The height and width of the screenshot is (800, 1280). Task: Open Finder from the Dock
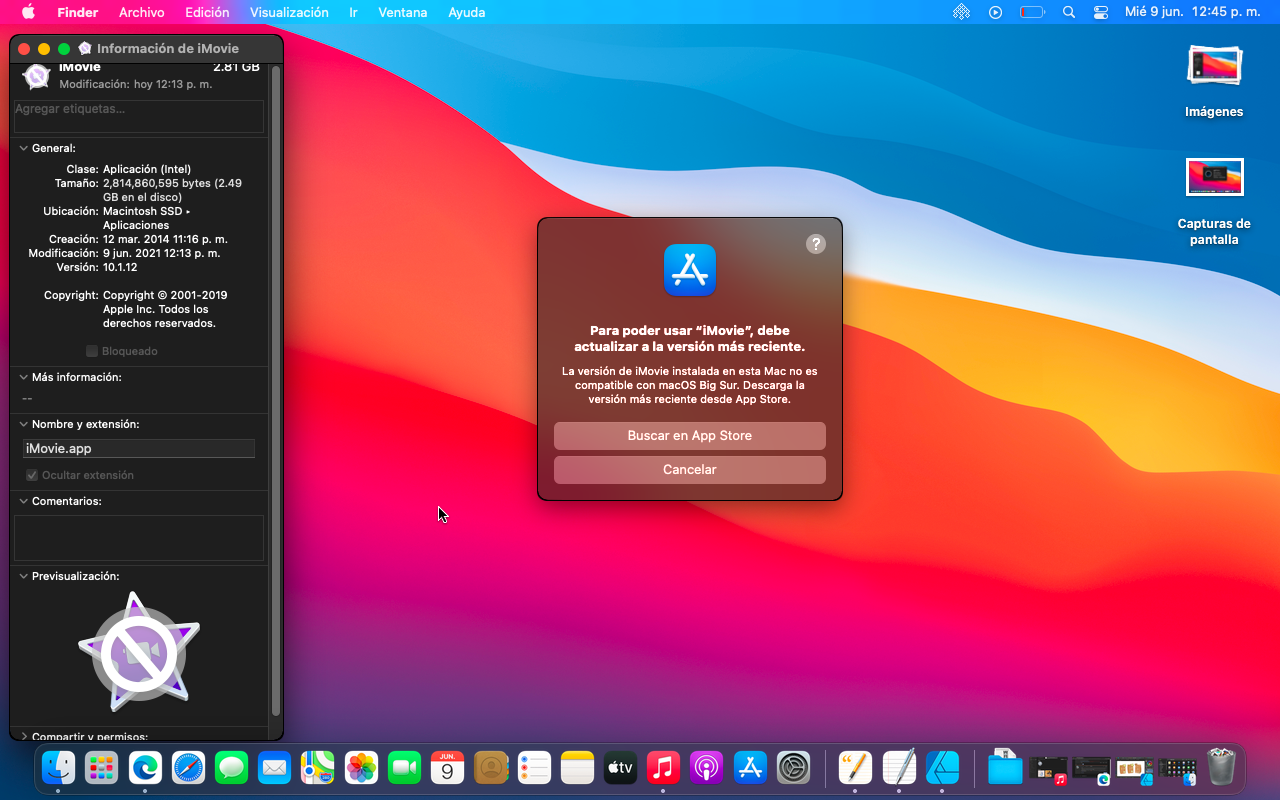point(59,768)
